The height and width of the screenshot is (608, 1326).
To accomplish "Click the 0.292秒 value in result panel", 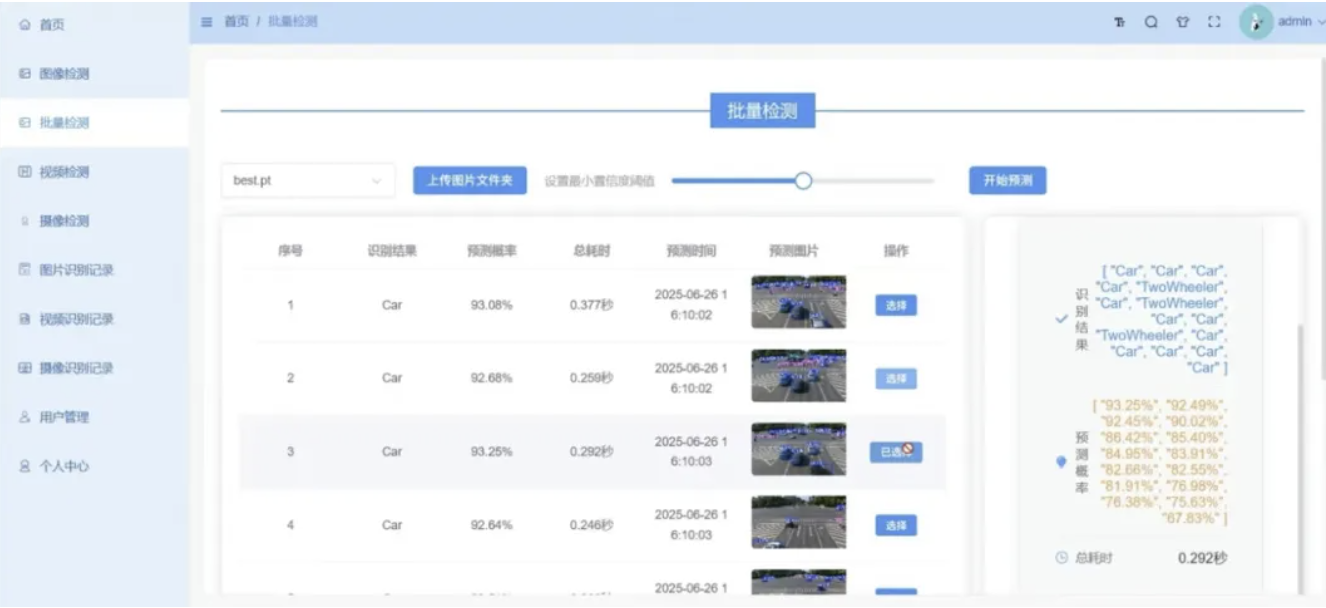I will click(1202, 558).
